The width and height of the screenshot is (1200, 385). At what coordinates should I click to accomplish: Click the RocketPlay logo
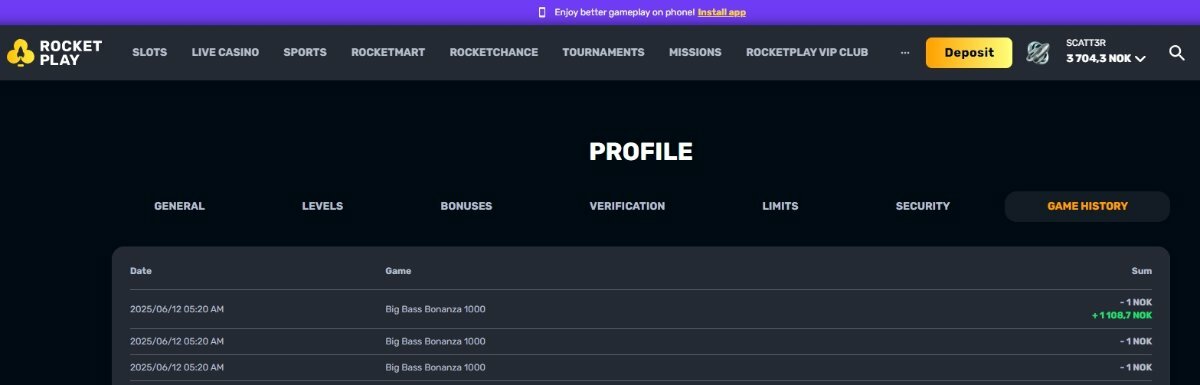pyautogui.click(x=54, y=53)
